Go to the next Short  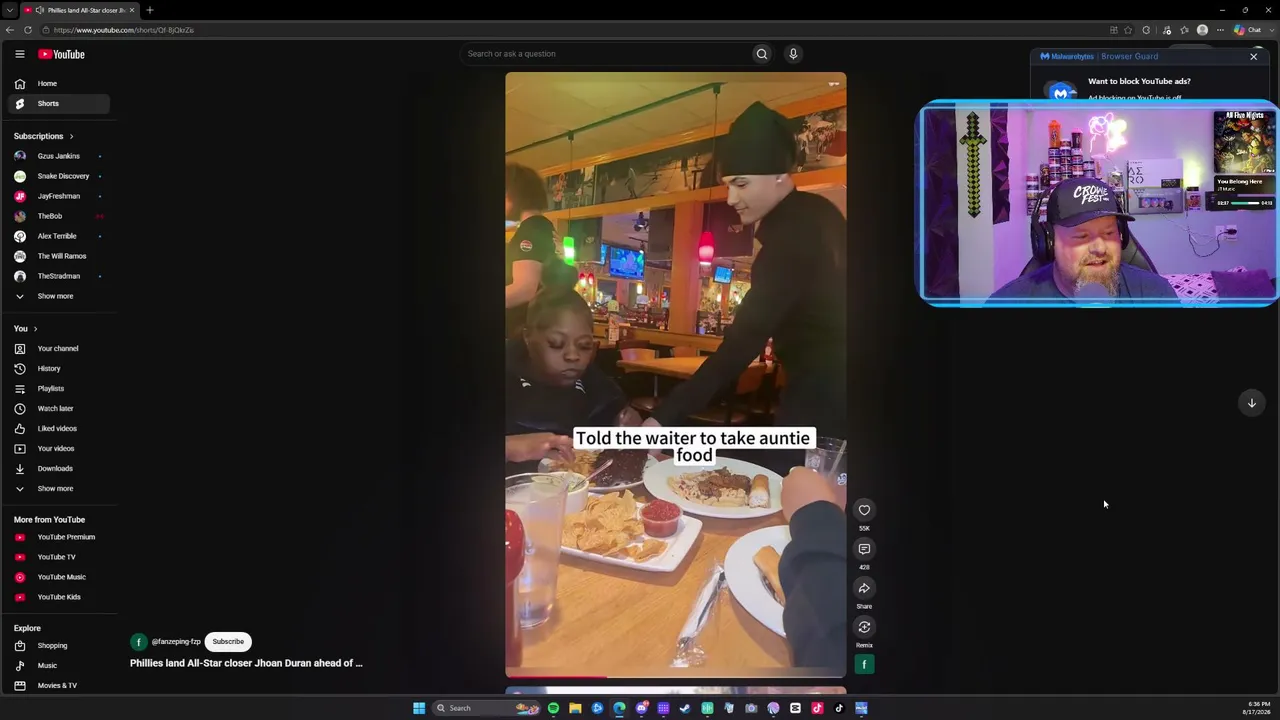coord(1251,403)
